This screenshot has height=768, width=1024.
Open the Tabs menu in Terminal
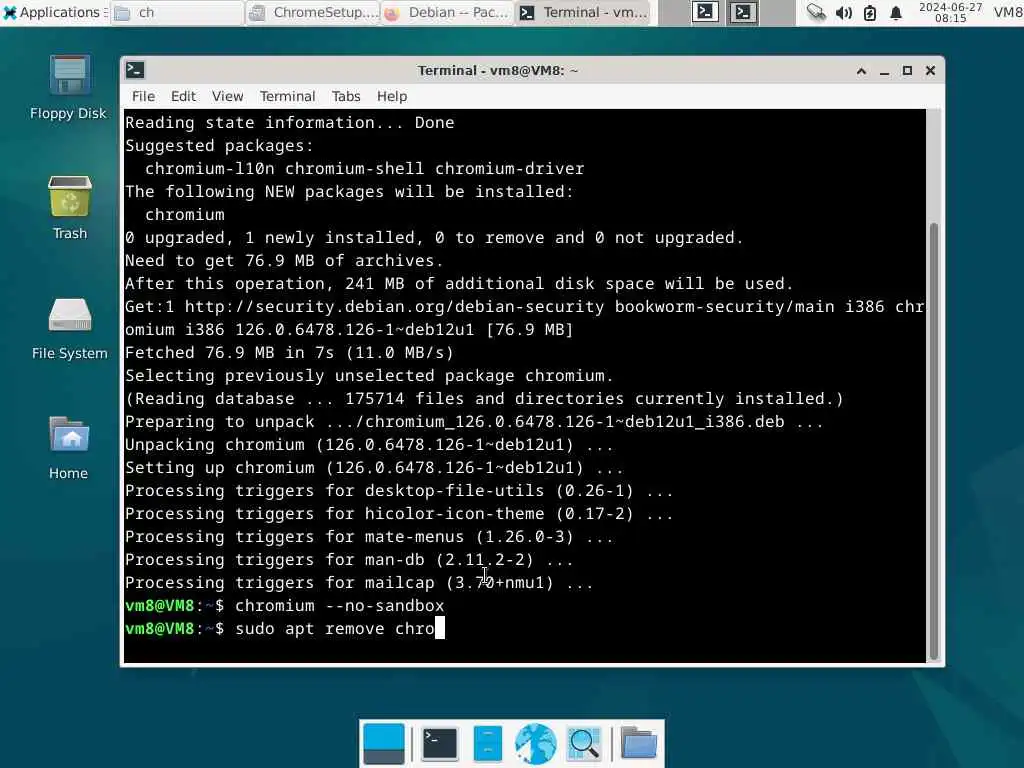pyautogui.click(x=345, y=96)
